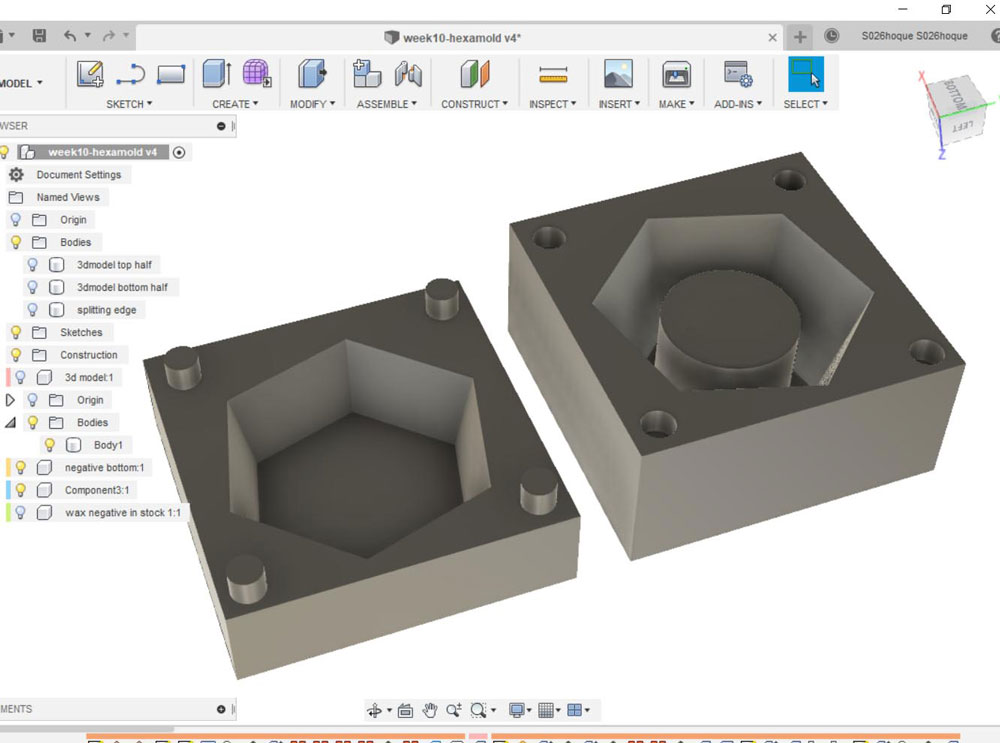Click the Save disk icon
1000x743 pixels.
[x=40, y=36]
